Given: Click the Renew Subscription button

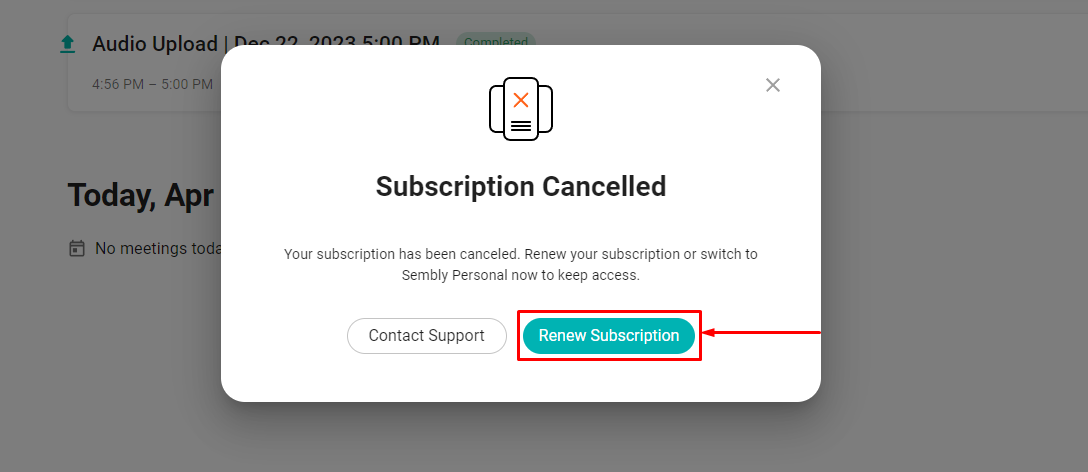Looking at the screenshot, I should pyautogui.click(x=609, y=336).
